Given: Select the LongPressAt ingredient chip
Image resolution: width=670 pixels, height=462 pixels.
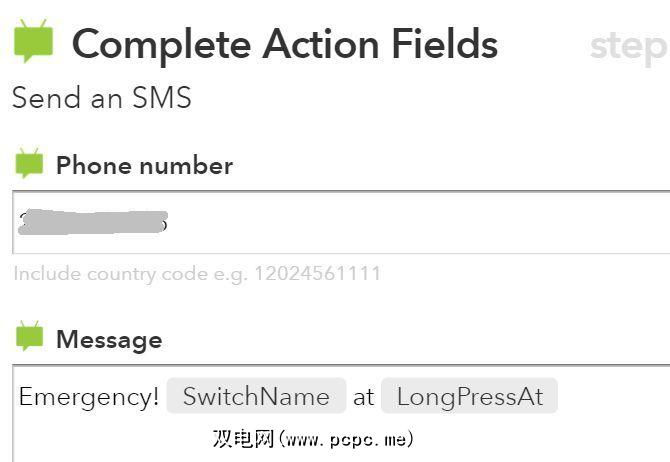Looking at the screenshot, I should [x=469, y=396].
